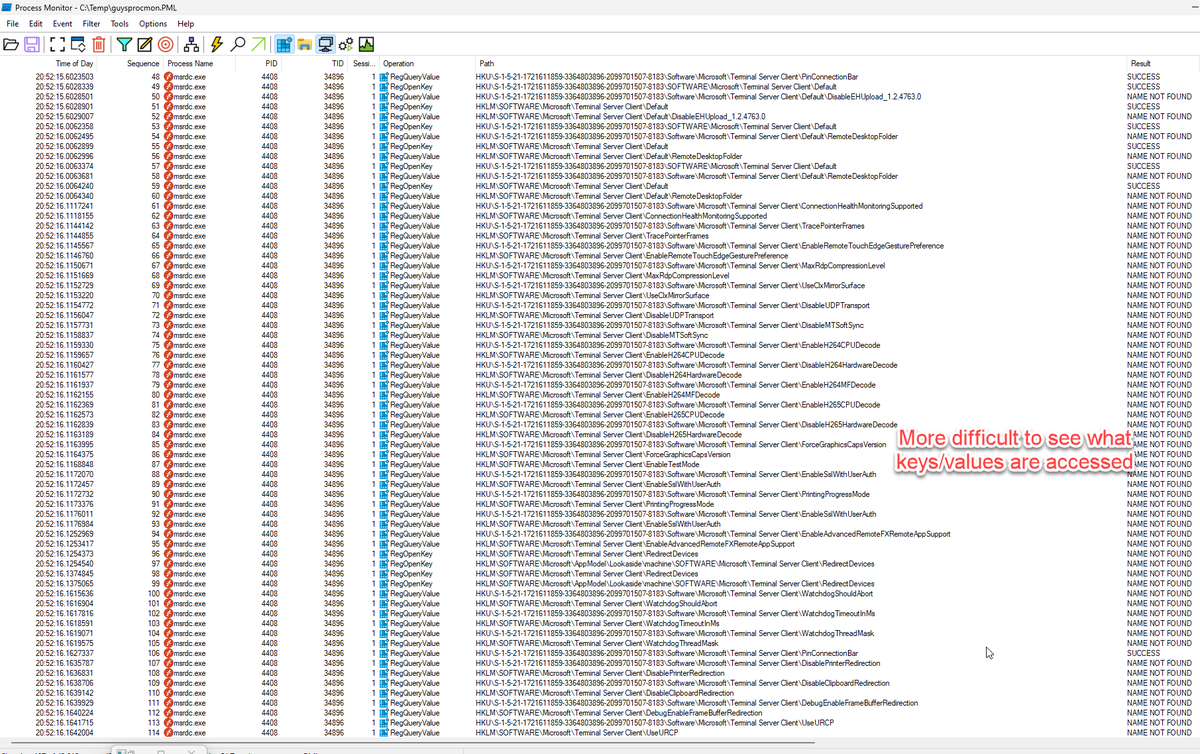This screenshot has height=754, width=1200.
Task: Clear the display with the trash can icon
Action: (x=99, y=44)
